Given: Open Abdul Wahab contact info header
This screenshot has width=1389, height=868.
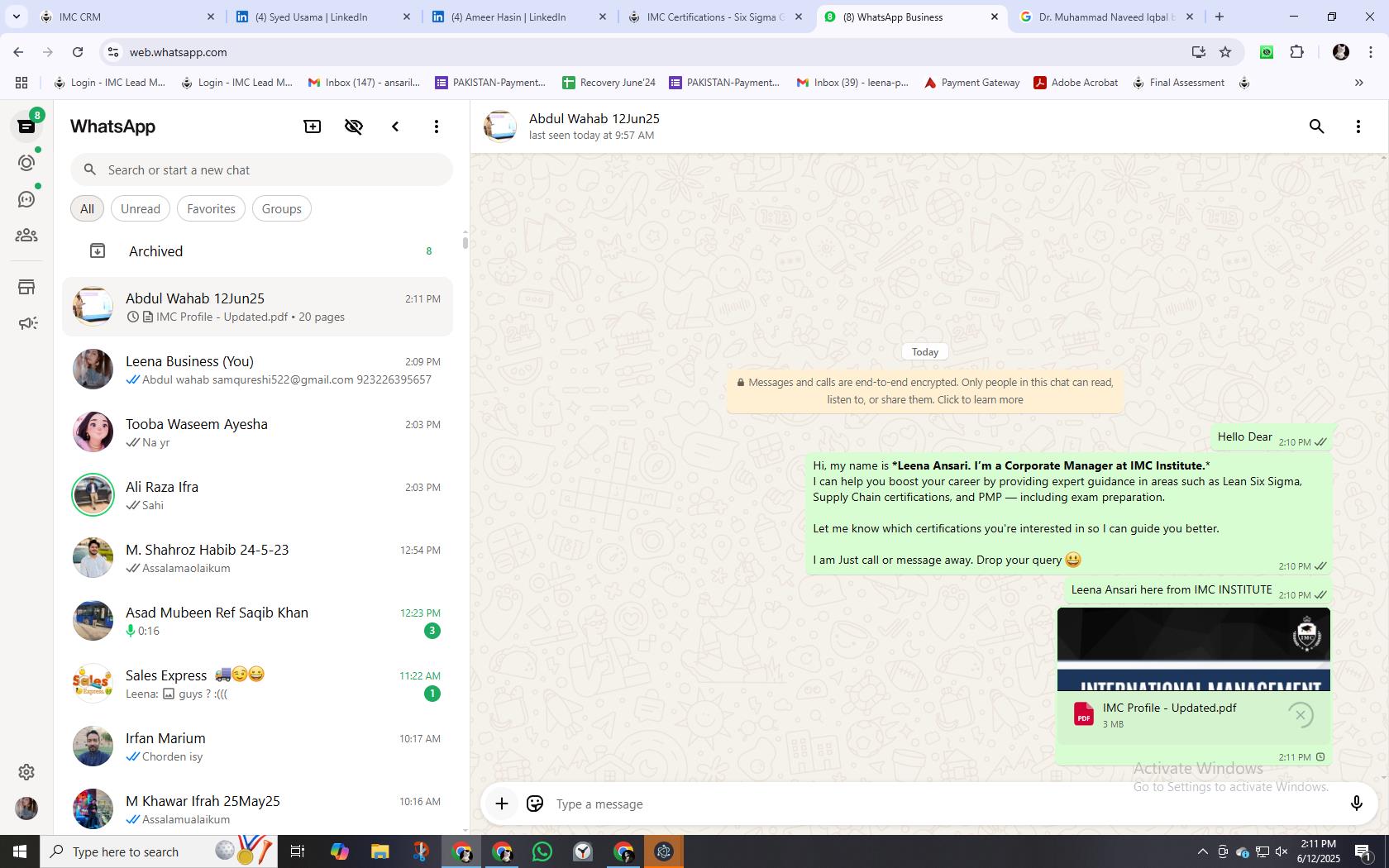Looking at the screenshot, I should coord(594,126).
